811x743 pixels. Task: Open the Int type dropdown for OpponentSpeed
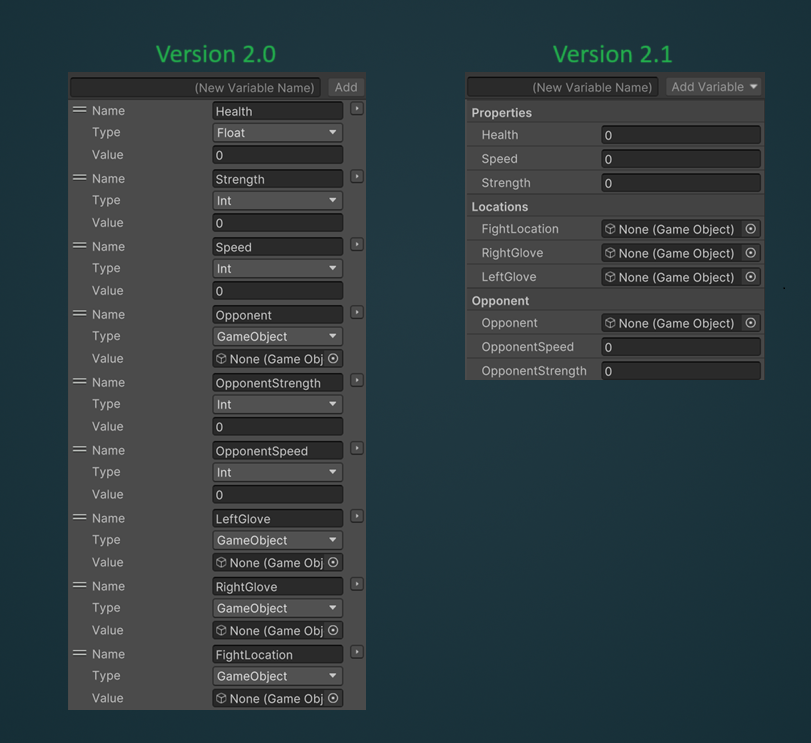[x=278, y=473]
